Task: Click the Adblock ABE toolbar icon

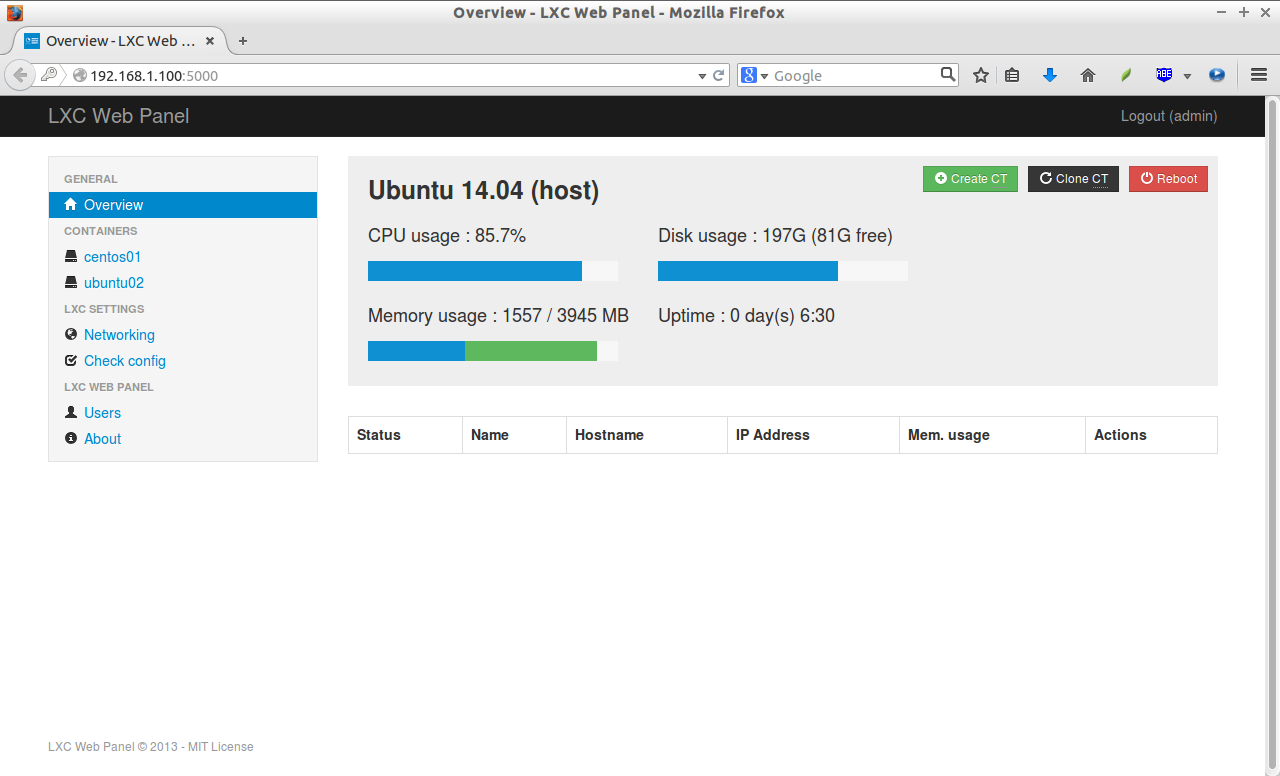Action: (1164, 75)
